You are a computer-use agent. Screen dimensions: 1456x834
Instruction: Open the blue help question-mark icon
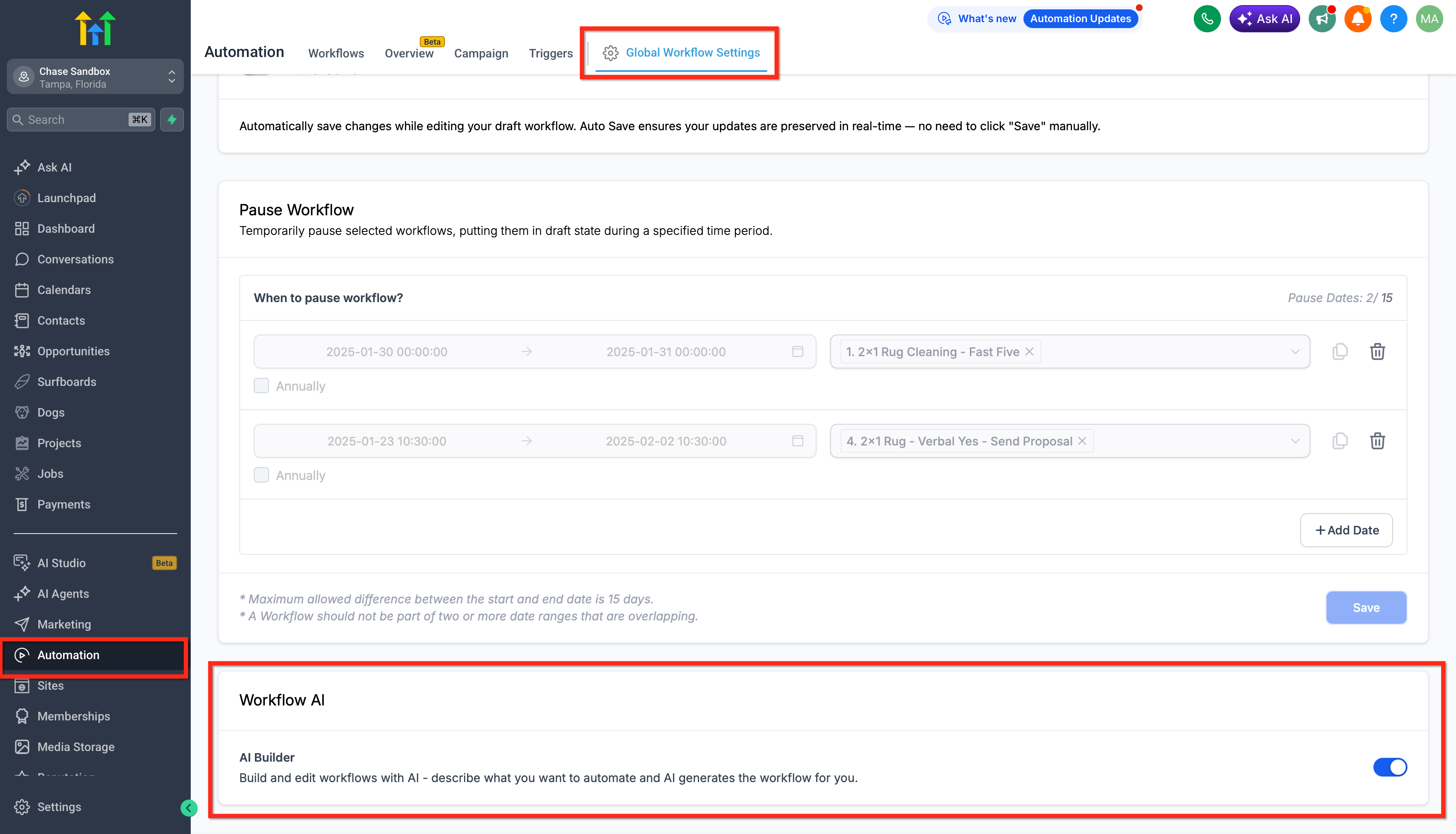point(1393,19)
